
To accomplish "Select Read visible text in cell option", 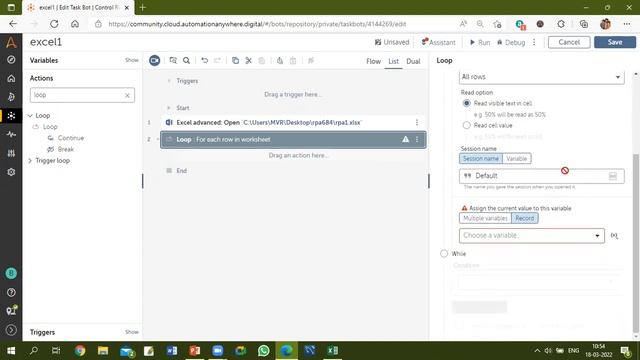I will click(467, 103).
